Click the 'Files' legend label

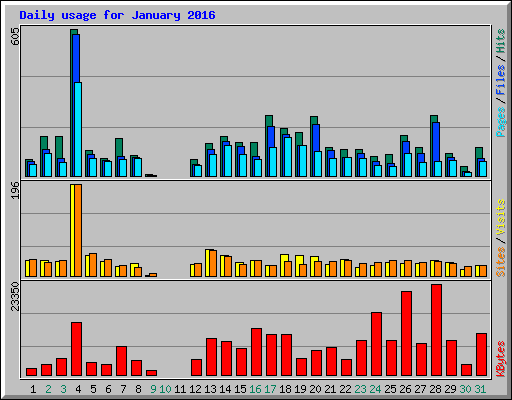click(500, 79)
